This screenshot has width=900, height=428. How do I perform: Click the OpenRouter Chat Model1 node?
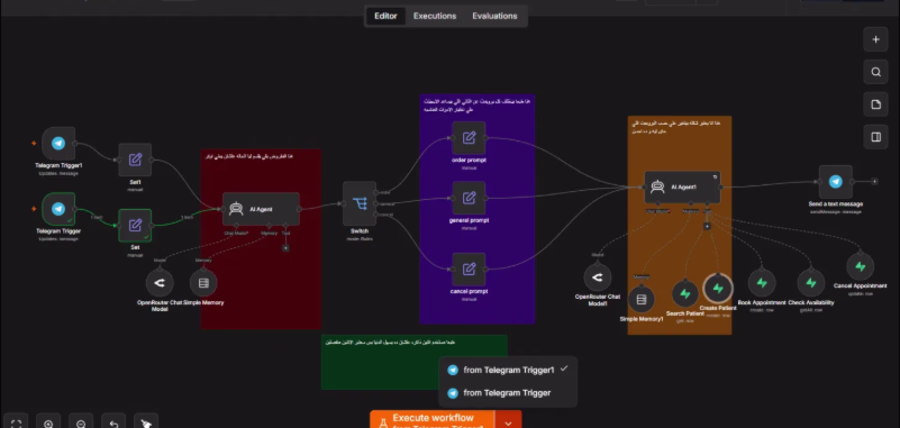[598, 278]
